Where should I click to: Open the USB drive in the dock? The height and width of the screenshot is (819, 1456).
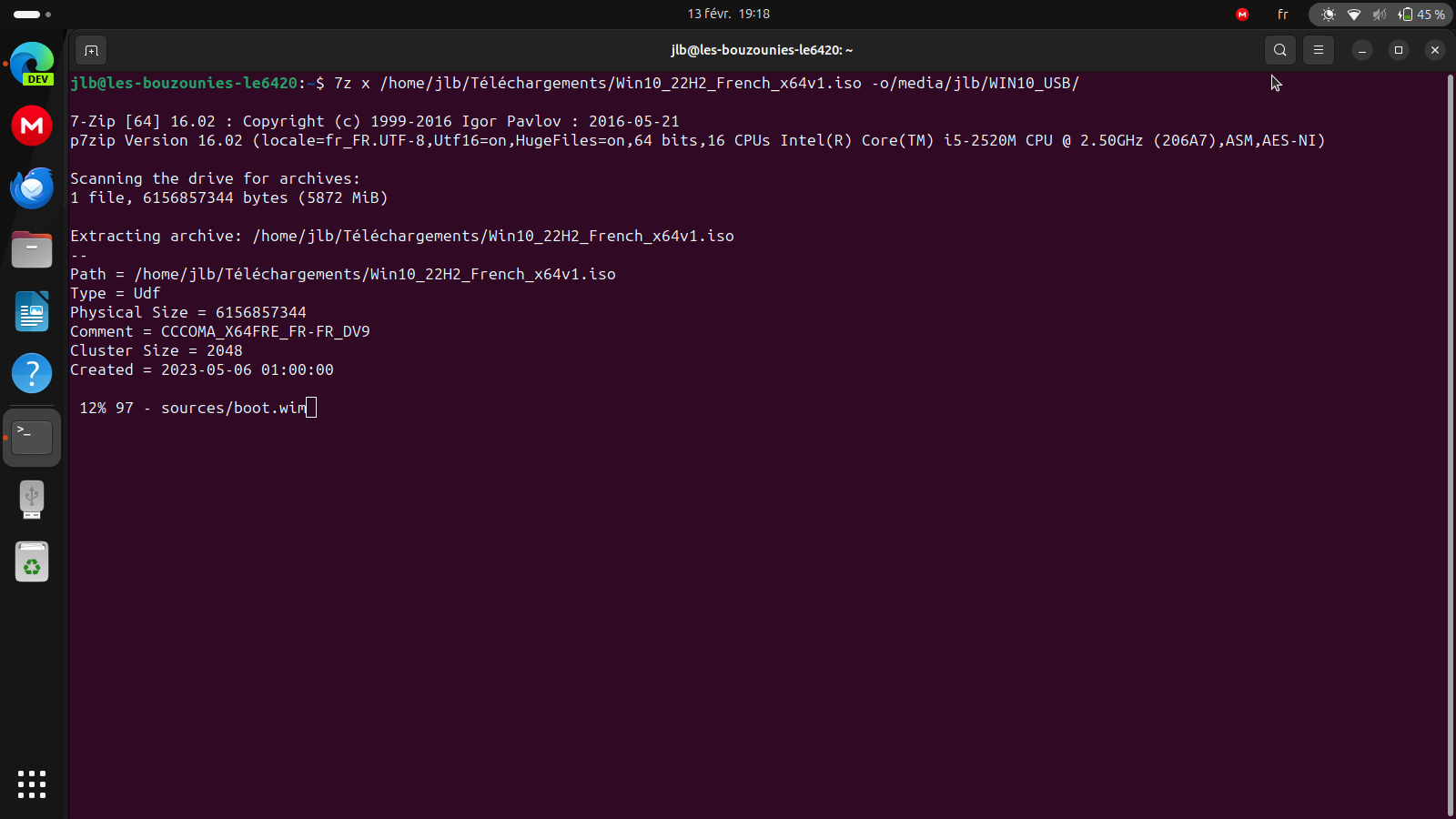tap(32, 500)
